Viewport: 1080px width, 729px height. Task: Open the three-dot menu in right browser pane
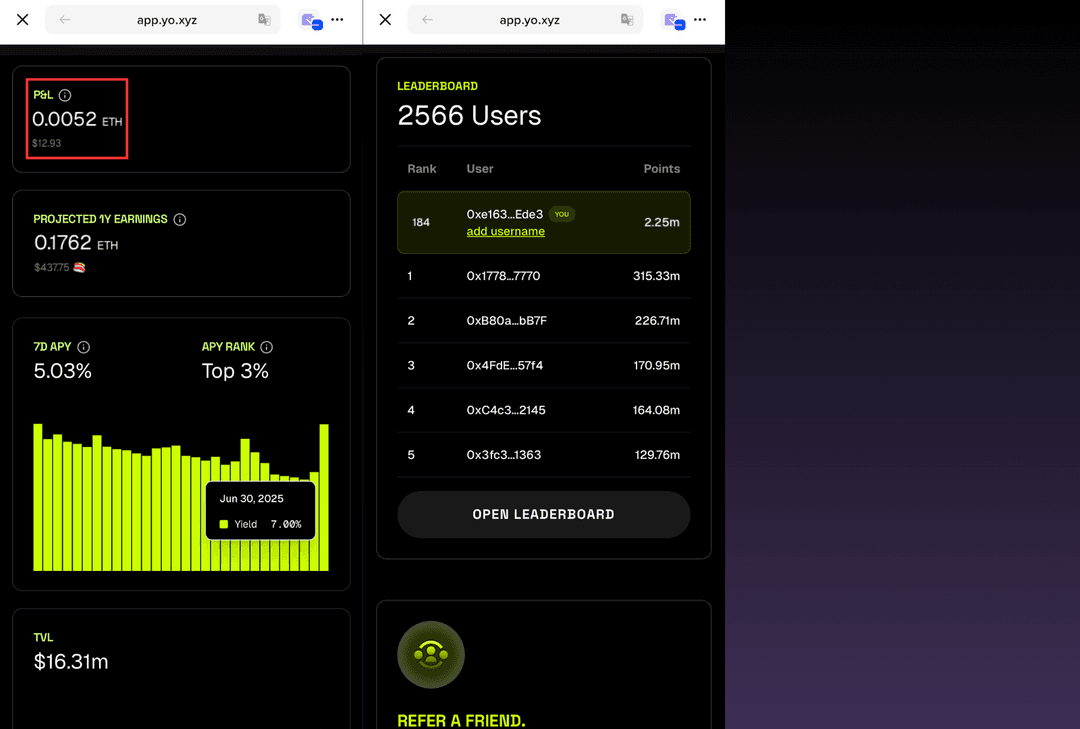[x=700, y=20]
